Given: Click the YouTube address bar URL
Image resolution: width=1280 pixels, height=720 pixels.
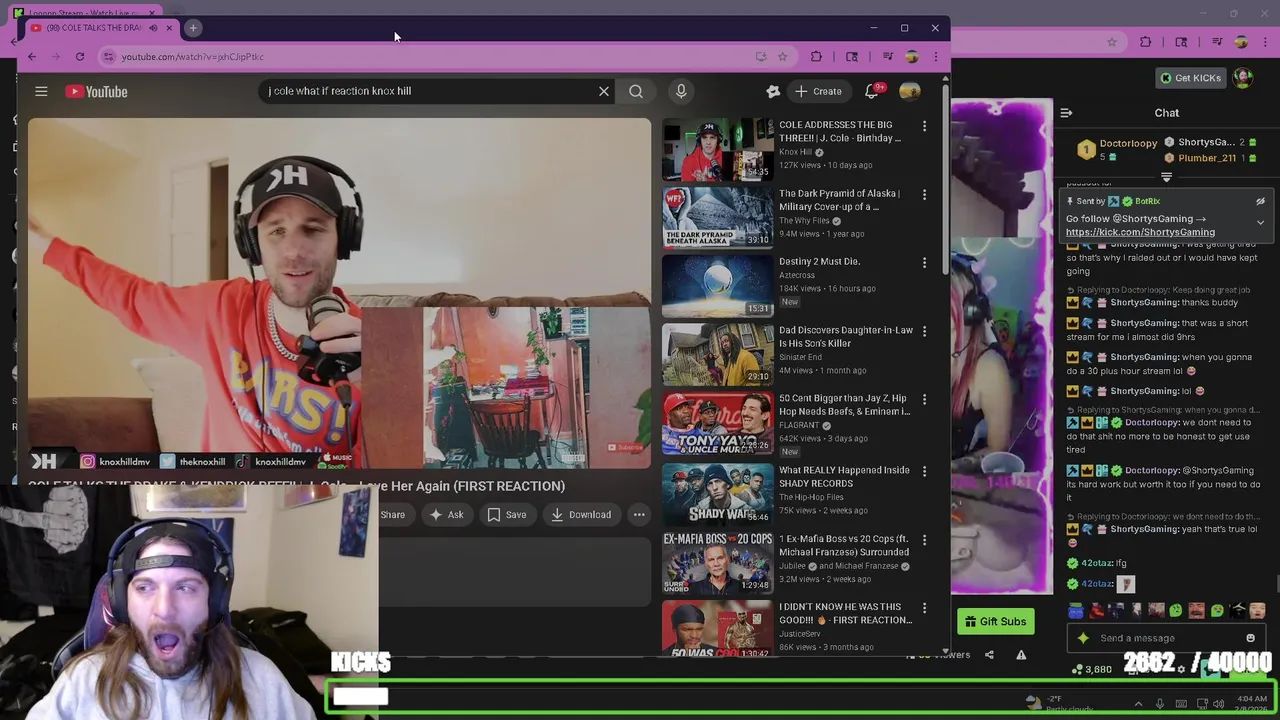Looking at the screenshot, I should [x=193, y=57].
